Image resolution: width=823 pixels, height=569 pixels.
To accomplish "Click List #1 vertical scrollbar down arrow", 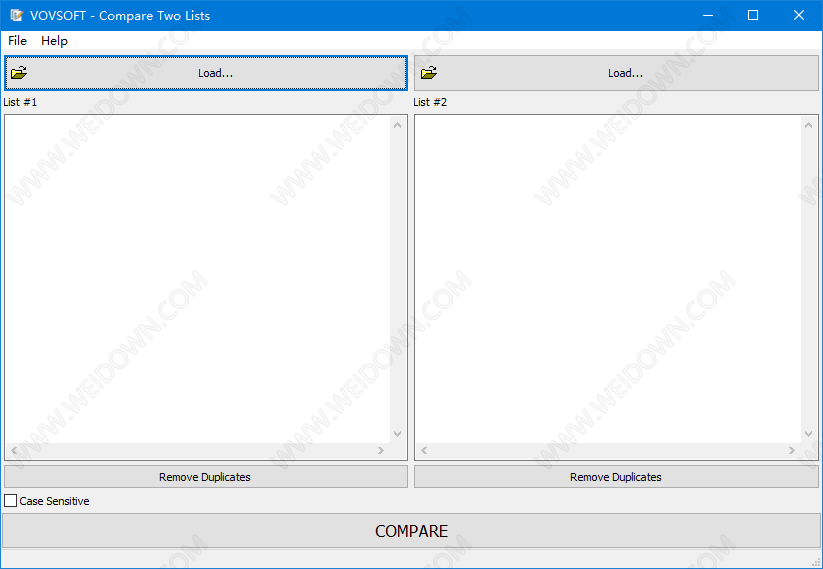I will pyautogui.click(x=397, y=434).
